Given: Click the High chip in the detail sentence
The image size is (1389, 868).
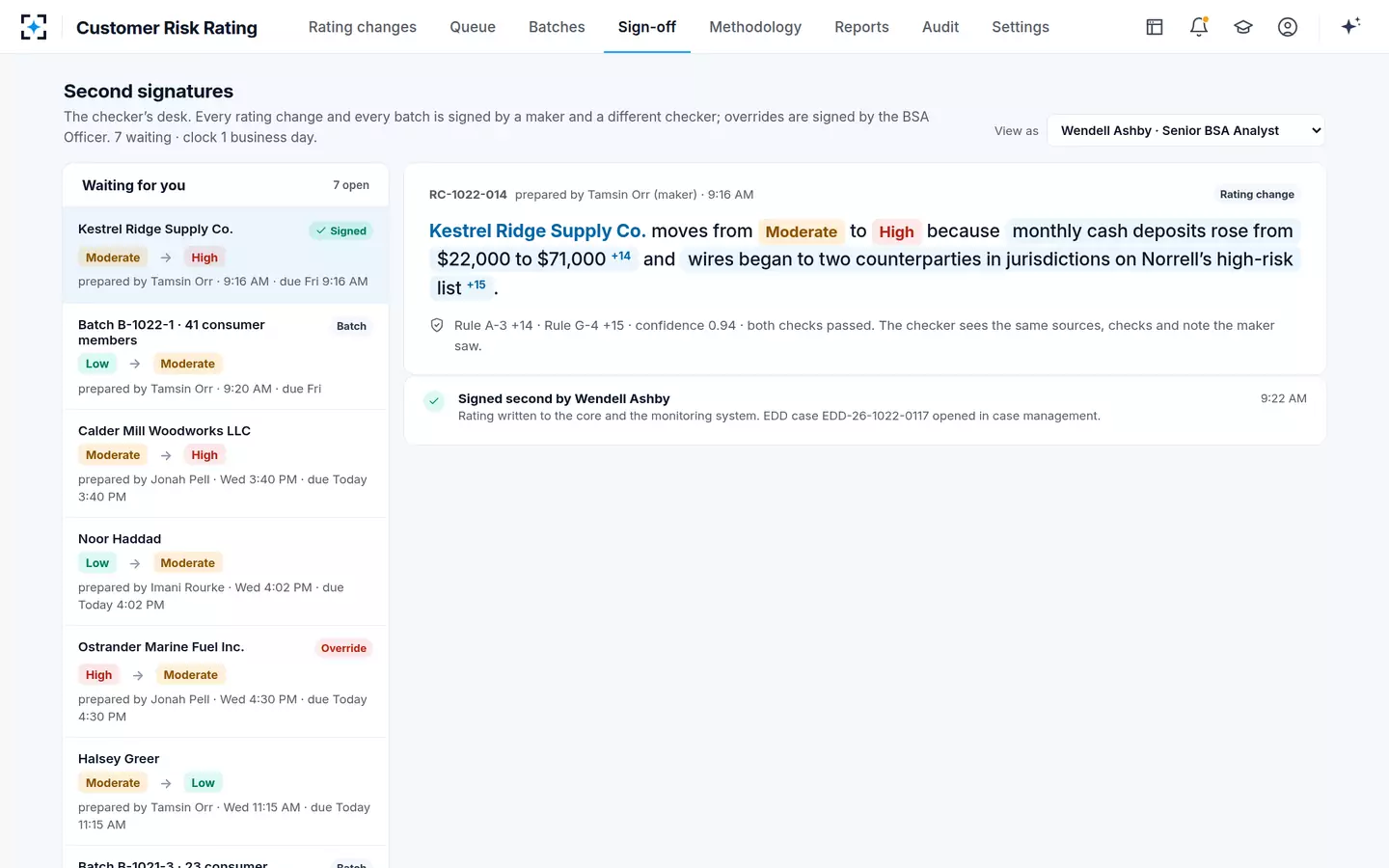Looking at the screenshot, I should pyautogui.click(x=896, y=231).
